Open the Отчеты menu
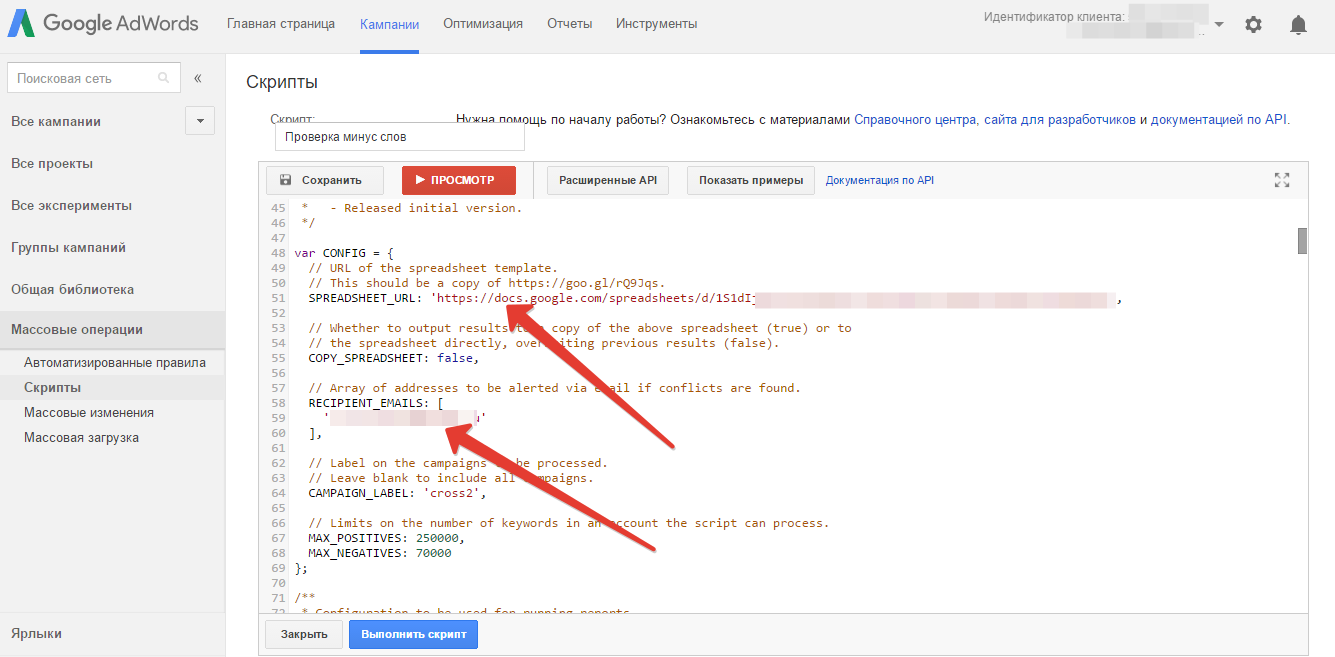 pyautogui.click(x=569, y=24)
